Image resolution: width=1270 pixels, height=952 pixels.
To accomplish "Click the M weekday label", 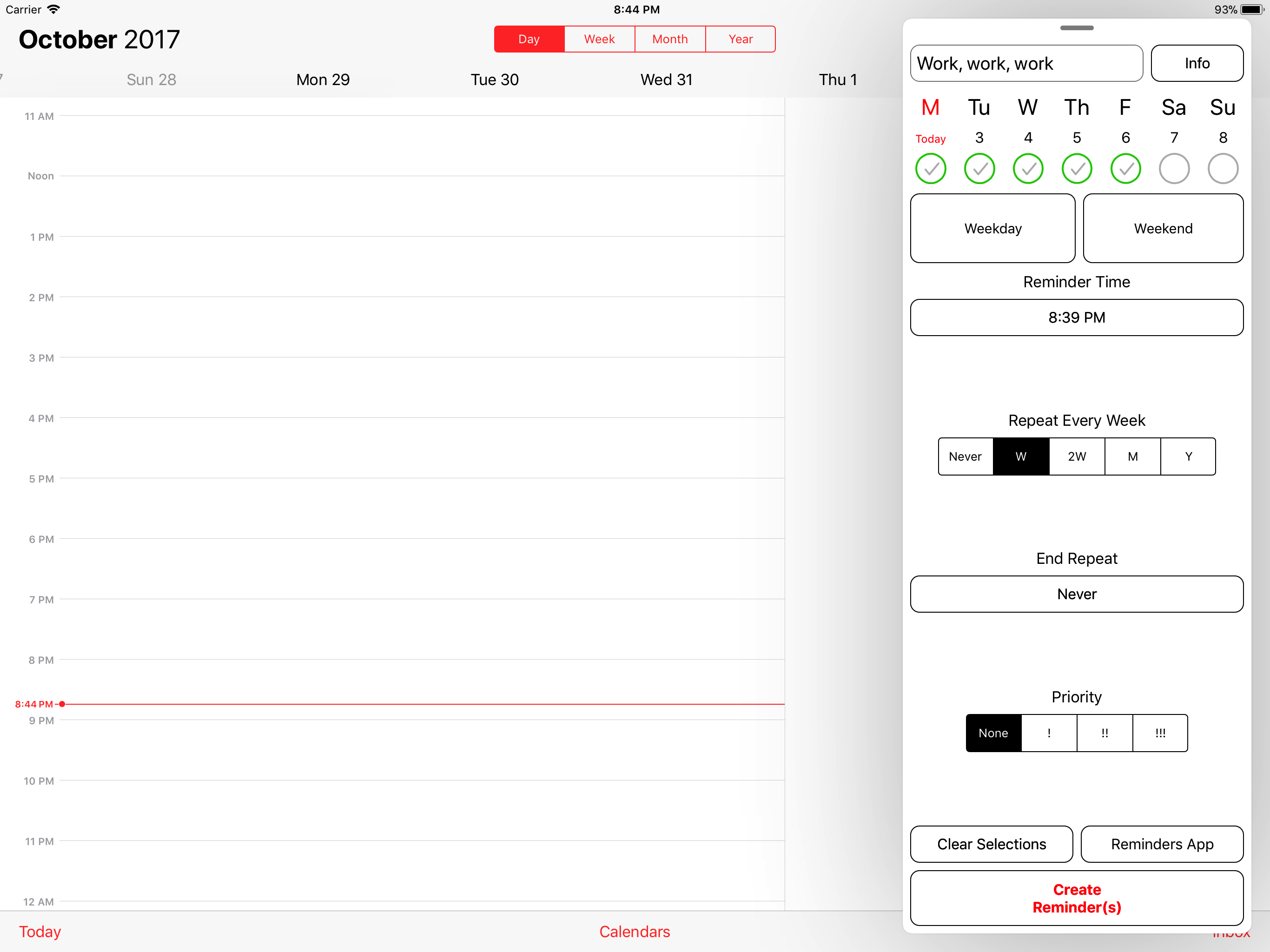I will tap(930, 107).
